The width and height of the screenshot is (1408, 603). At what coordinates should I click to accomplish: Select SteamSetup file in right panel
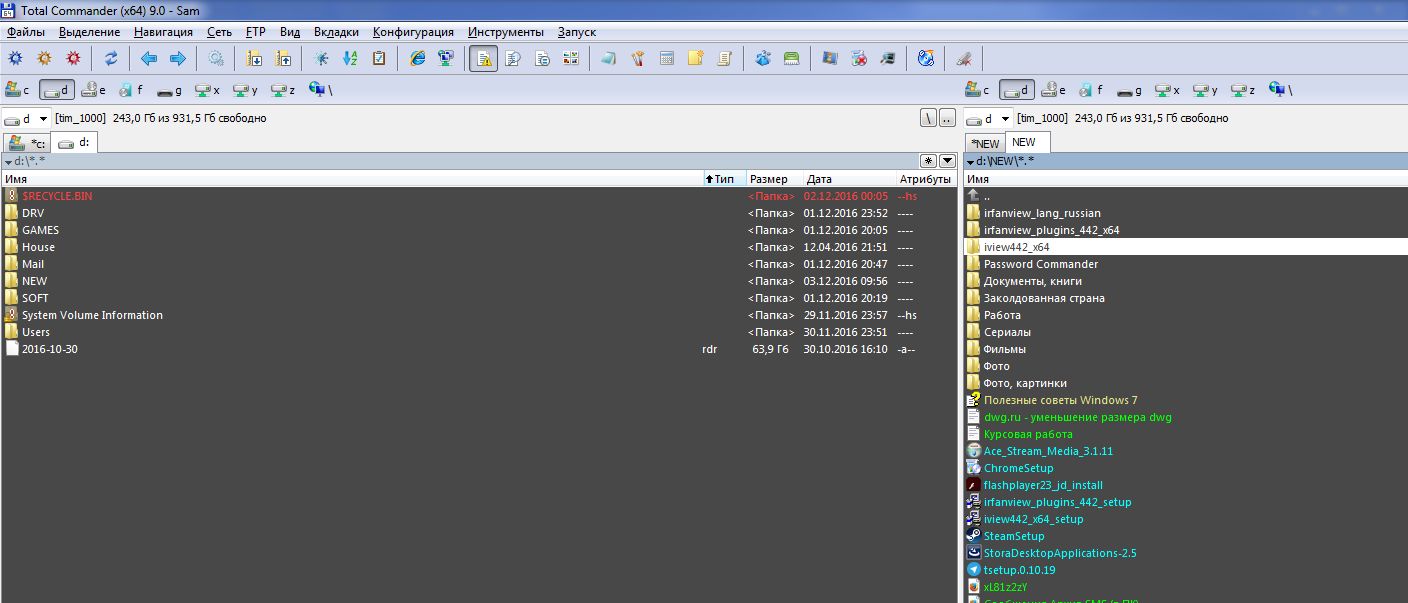(1186, 536)
